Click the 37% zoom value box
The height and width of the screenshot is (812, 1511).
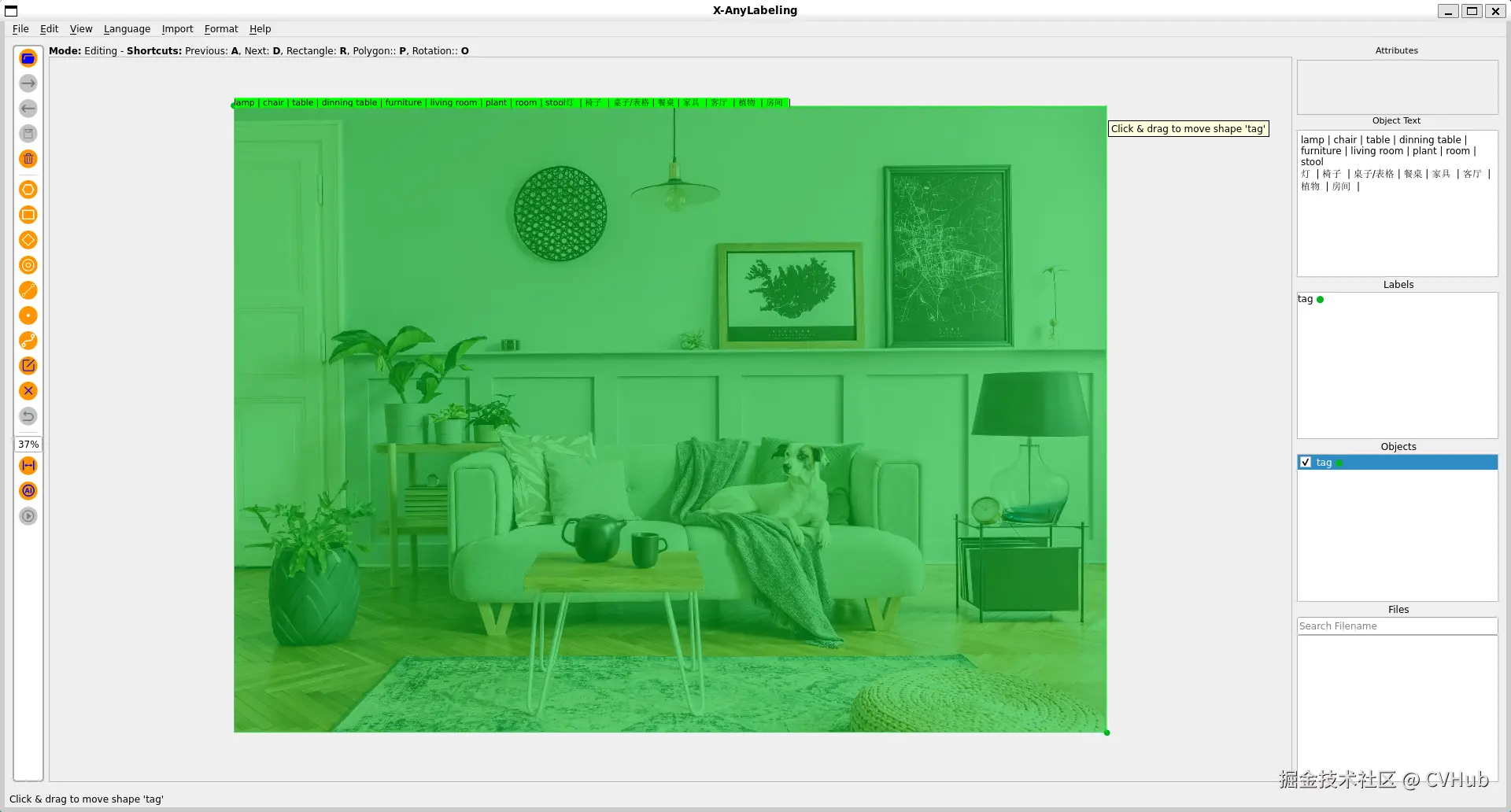(x=28, y=445)
